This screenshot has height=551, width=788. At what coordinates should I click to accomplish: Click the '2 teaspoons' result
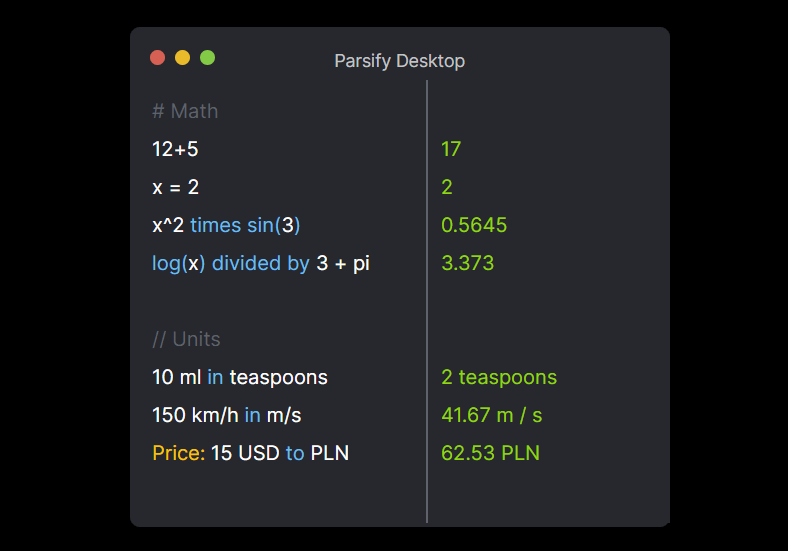pyautogui.click(x=499, y=377)
